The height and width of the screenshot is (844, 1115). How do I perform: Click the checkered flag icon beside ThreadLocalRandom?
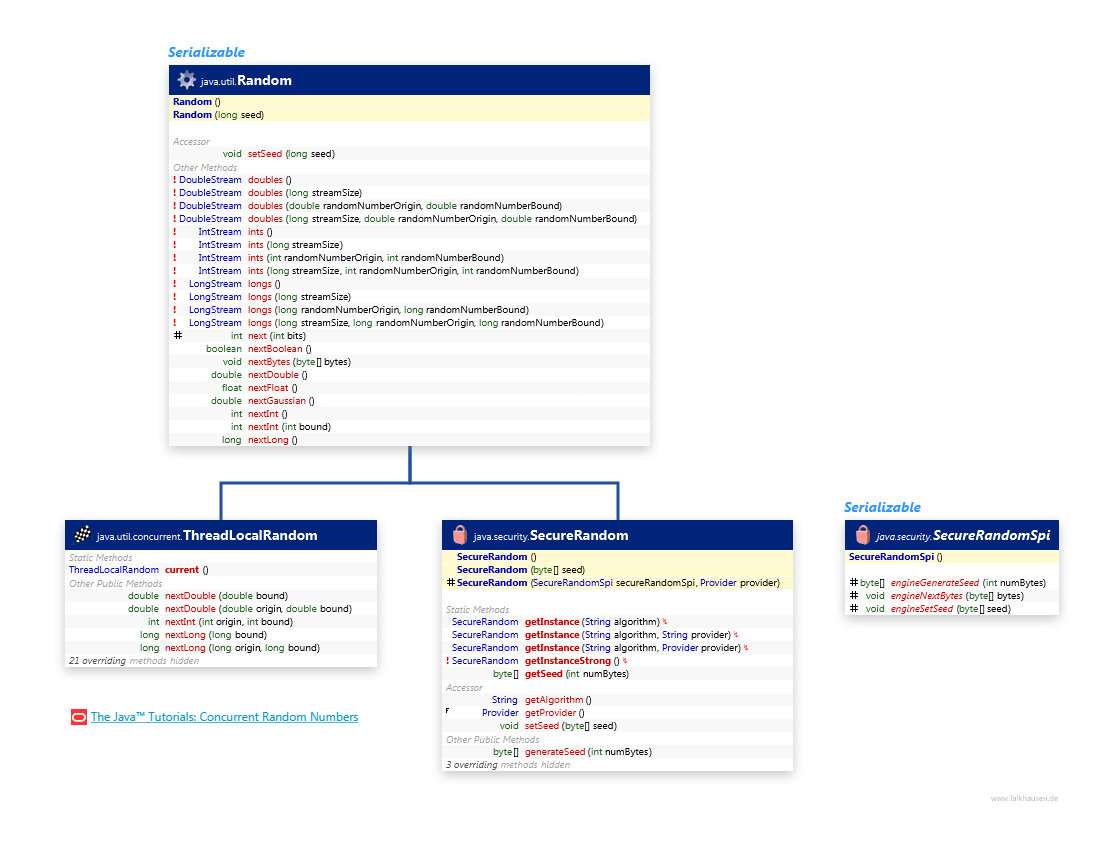(x=82, y=535)
